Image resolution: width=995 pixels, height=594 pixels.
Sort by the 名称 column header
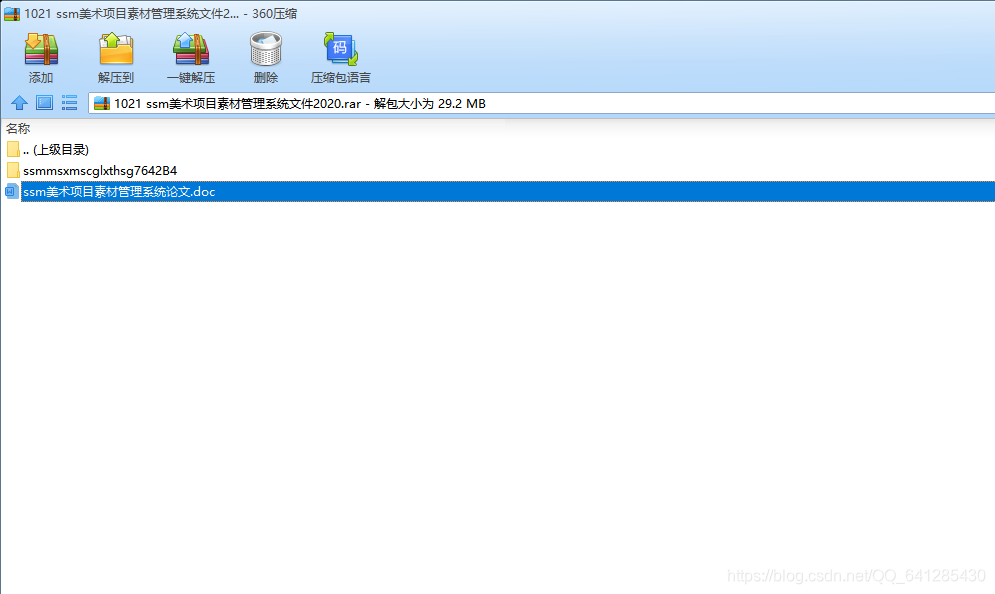pyautogui.click(x=18, y=128)
